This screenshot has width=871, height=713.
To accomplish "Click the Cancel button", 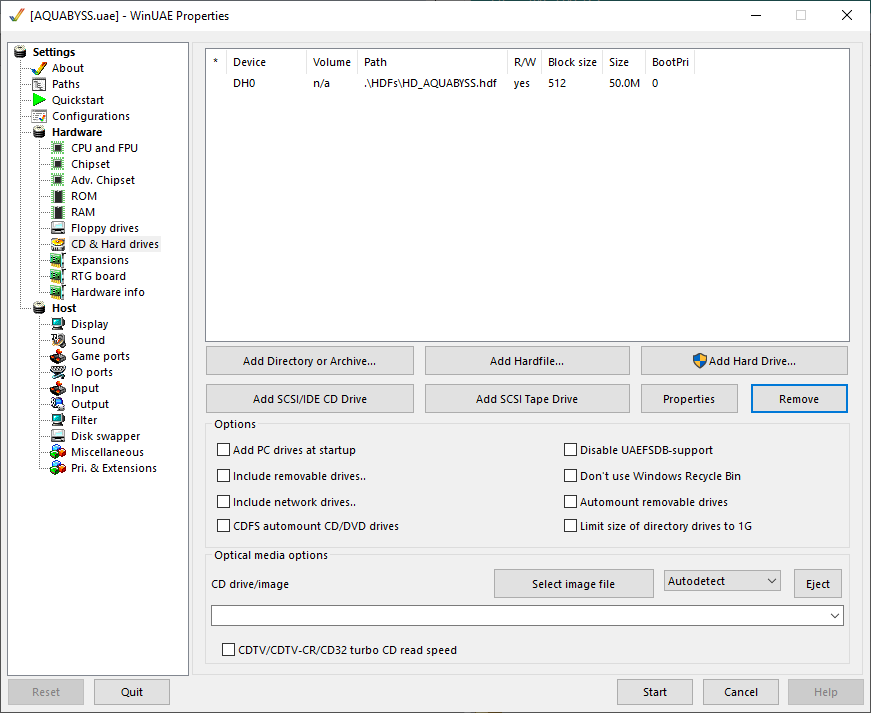I will pyautogui.click(x=740, y=692).
